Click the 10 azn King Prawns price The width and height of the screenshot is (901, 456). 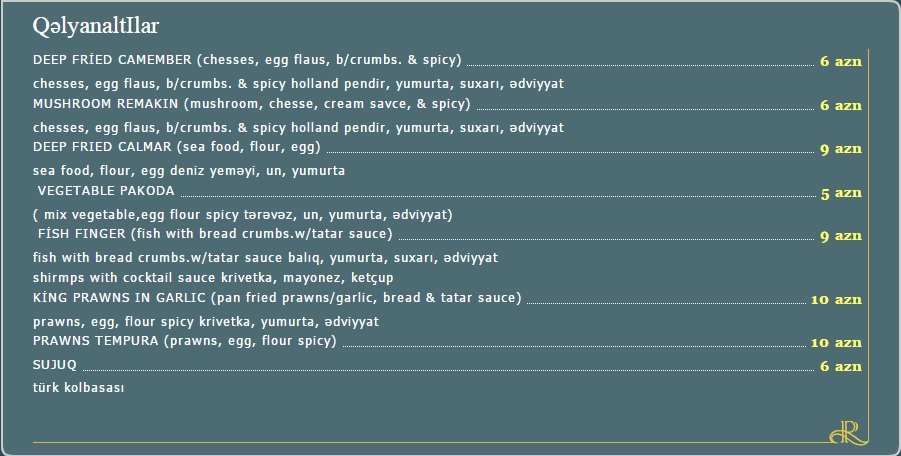[x=836, y=300]
